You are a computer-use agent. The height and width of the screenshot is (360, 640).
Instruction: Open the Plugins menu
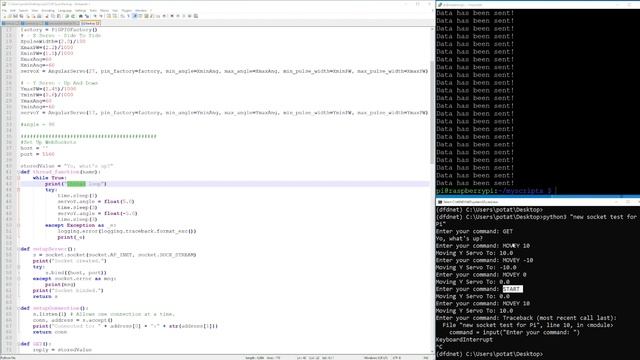tap(127, 11)
